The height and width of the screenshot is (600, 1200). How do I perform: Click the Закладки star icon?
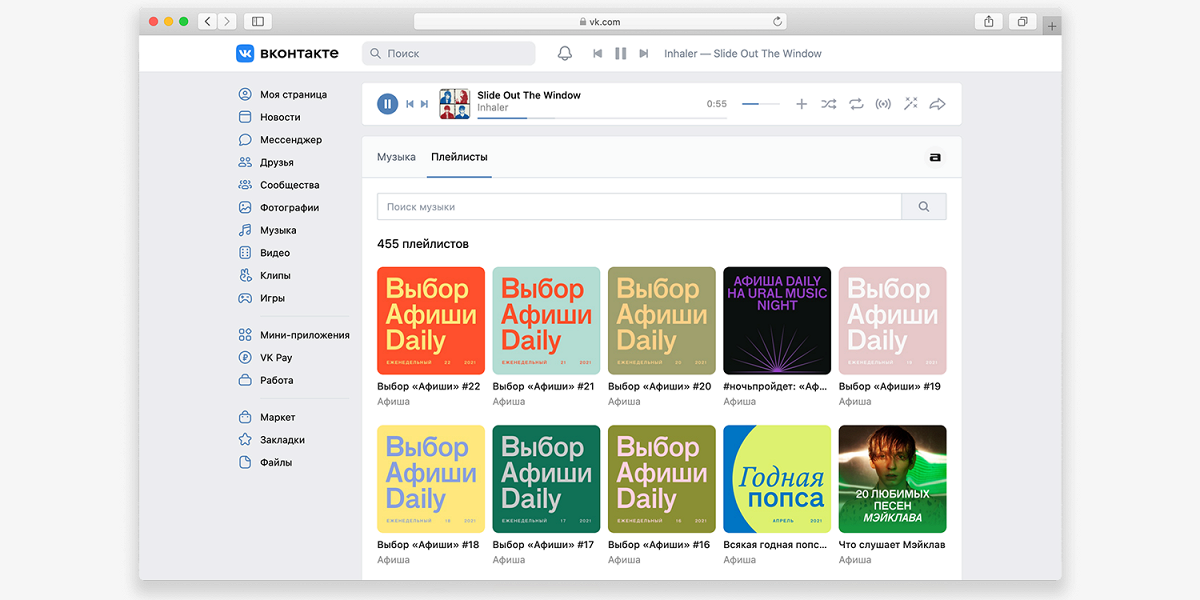click(245, 440)
